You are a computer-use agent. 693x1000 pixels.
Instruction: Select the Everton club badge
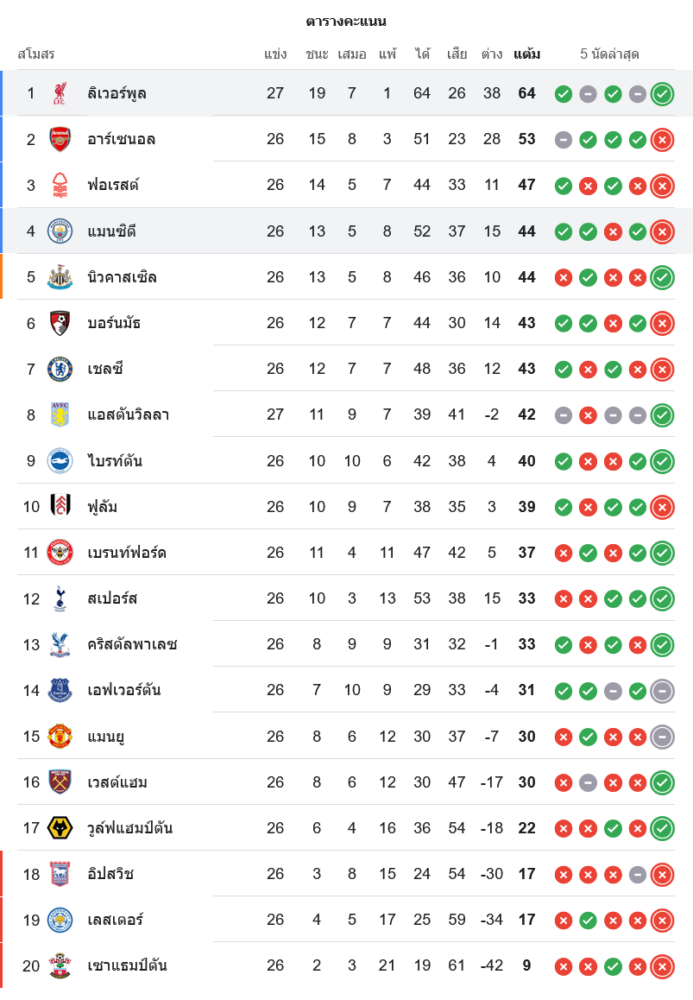pyautogui.click(x=60, y=690)
